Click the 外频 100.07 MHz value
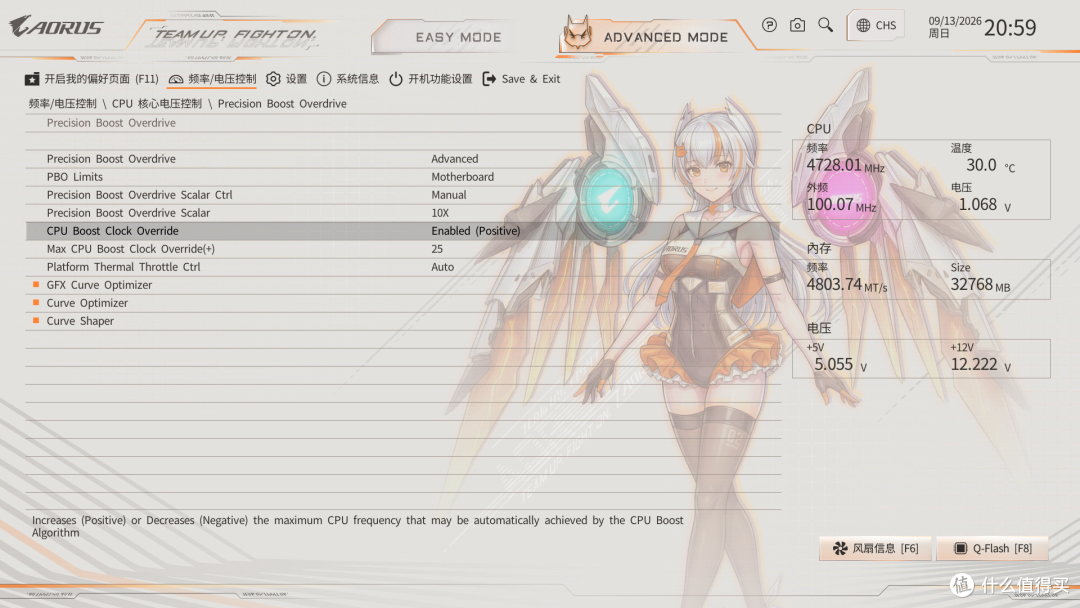This screenshot has width=1080, height=608. coord(841,205)
